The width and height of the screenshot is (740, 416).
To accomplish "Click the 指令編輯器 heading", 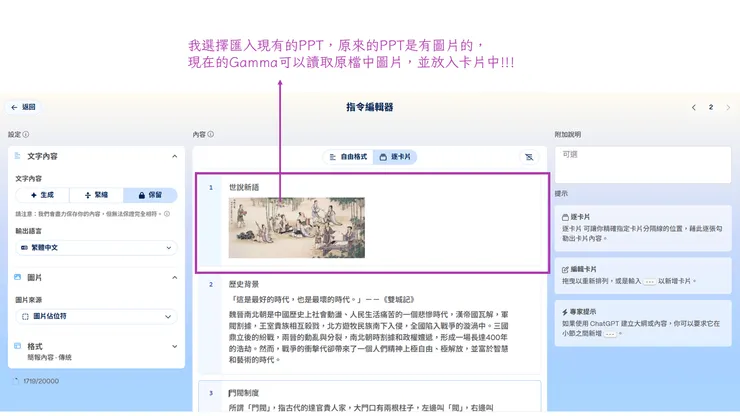I will (x=370, y=107).
